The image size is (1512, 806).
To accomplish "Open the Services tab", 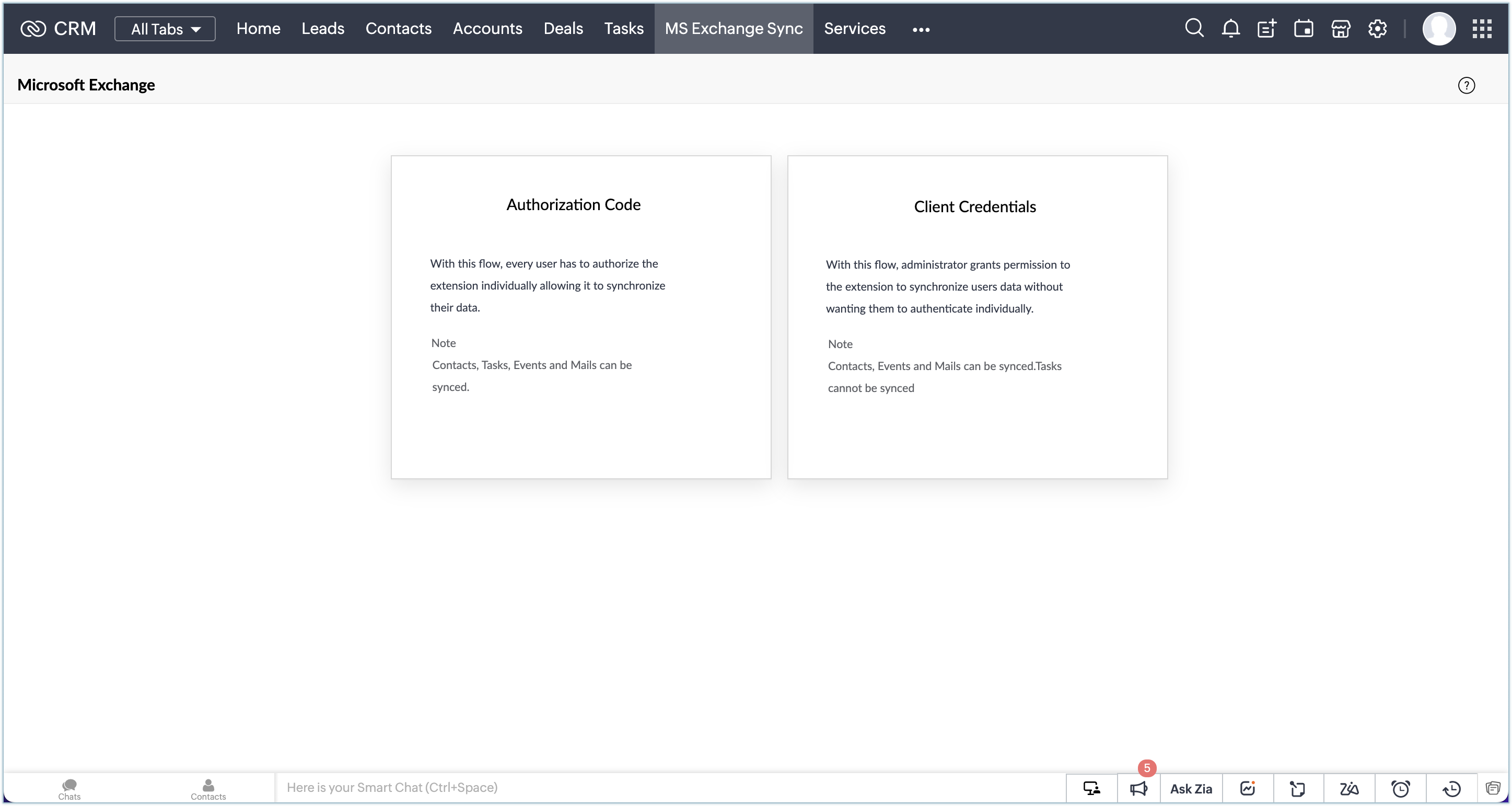I will point(854,28).
